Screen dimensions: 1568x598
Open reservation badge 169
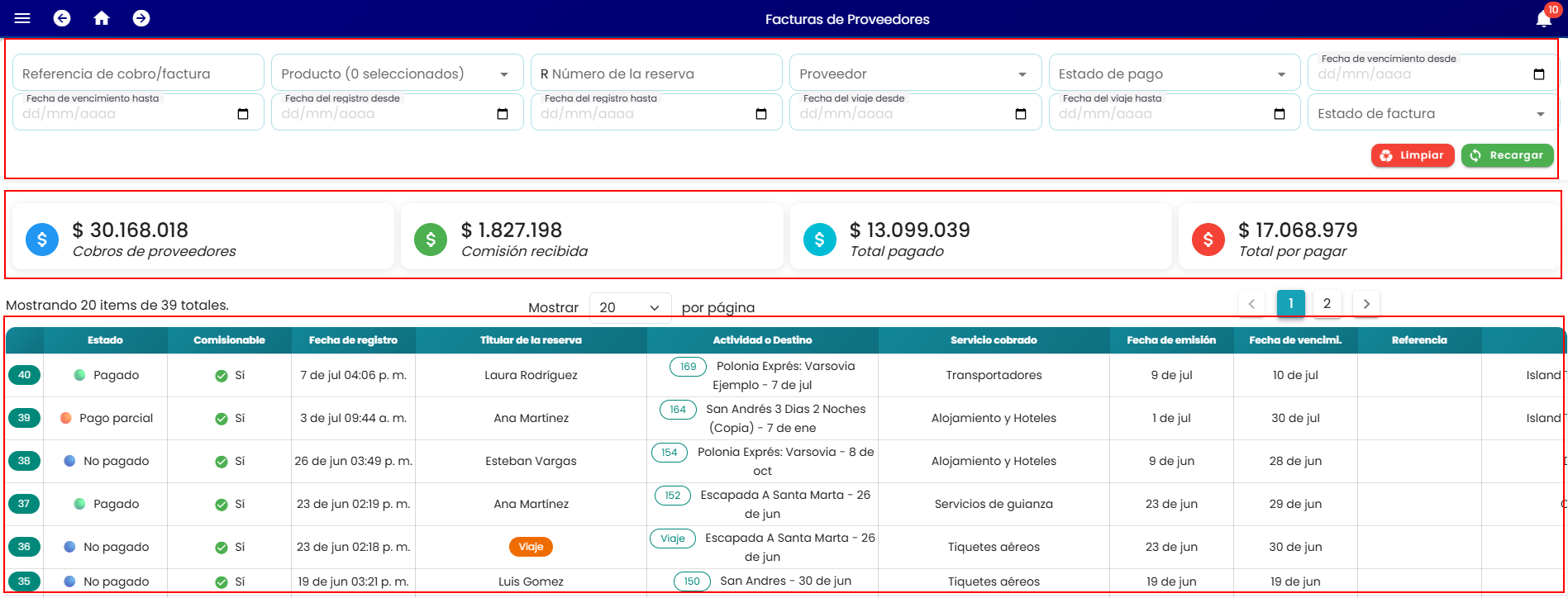click(688, 366)
